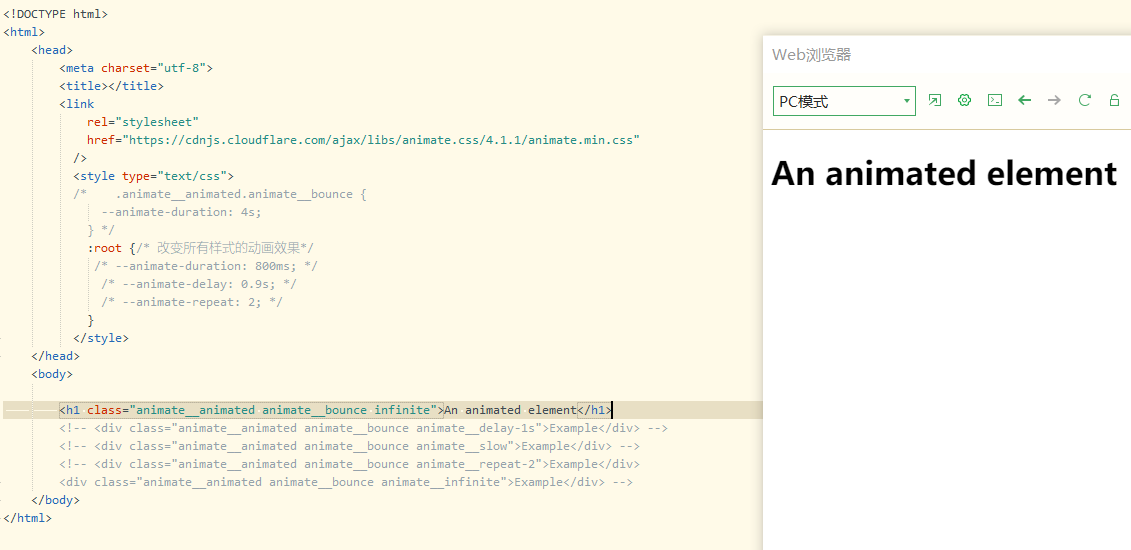This screenshot has height=550, width=1131.
Task: Click the meta charset="utf-8" line
Action: click(x=136, y=68)
